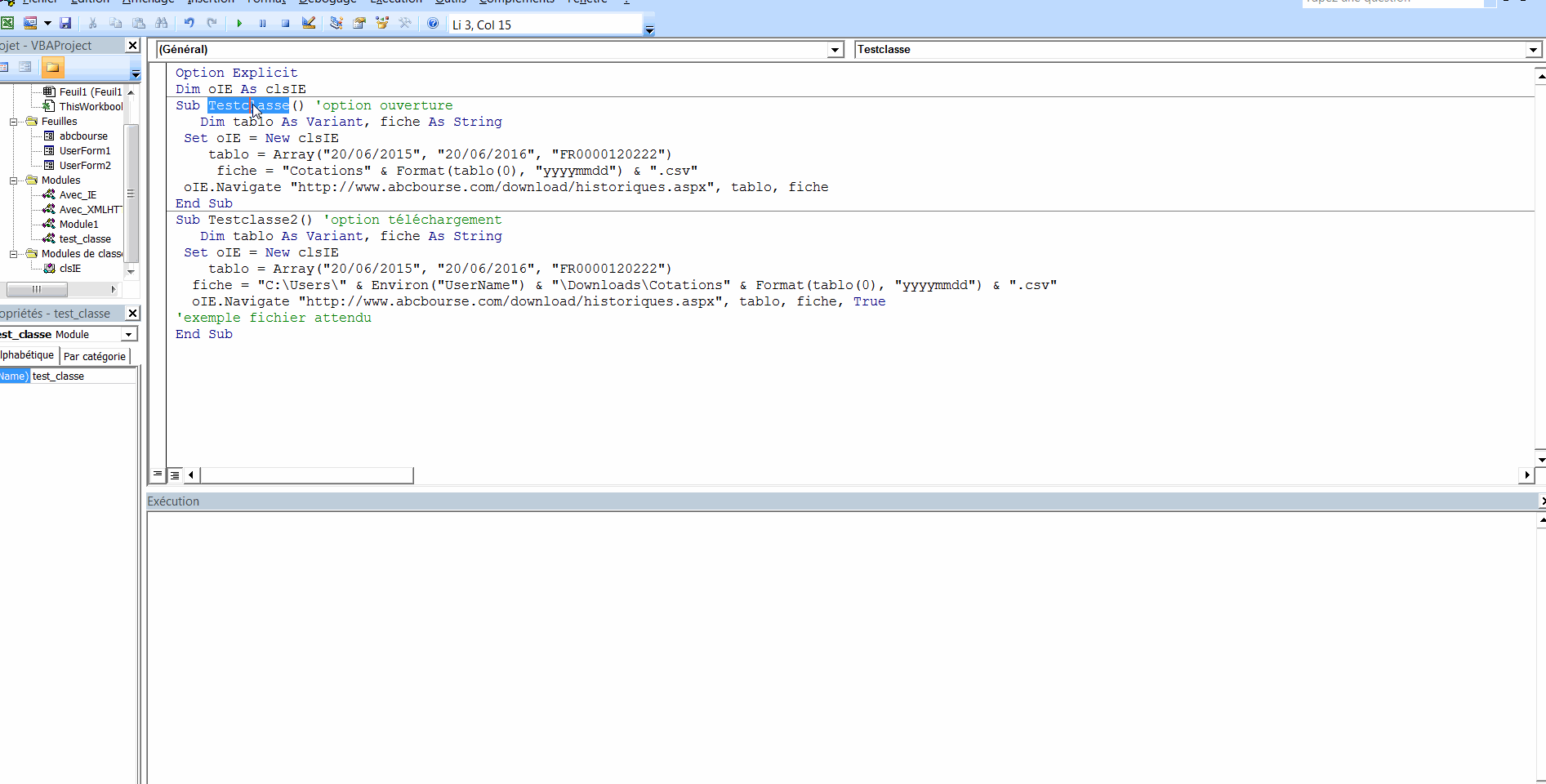Image resolution: width=1546 pixels, height=784 pixels.
Task: Select the Avec_IE module in tree
Action: point(78,195)
